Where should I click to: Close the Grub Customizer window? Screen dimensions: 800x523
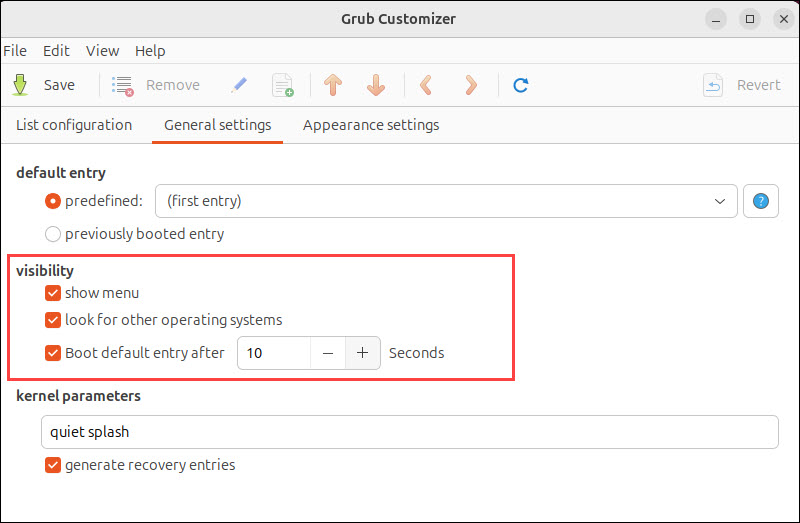tap(784, 19)
